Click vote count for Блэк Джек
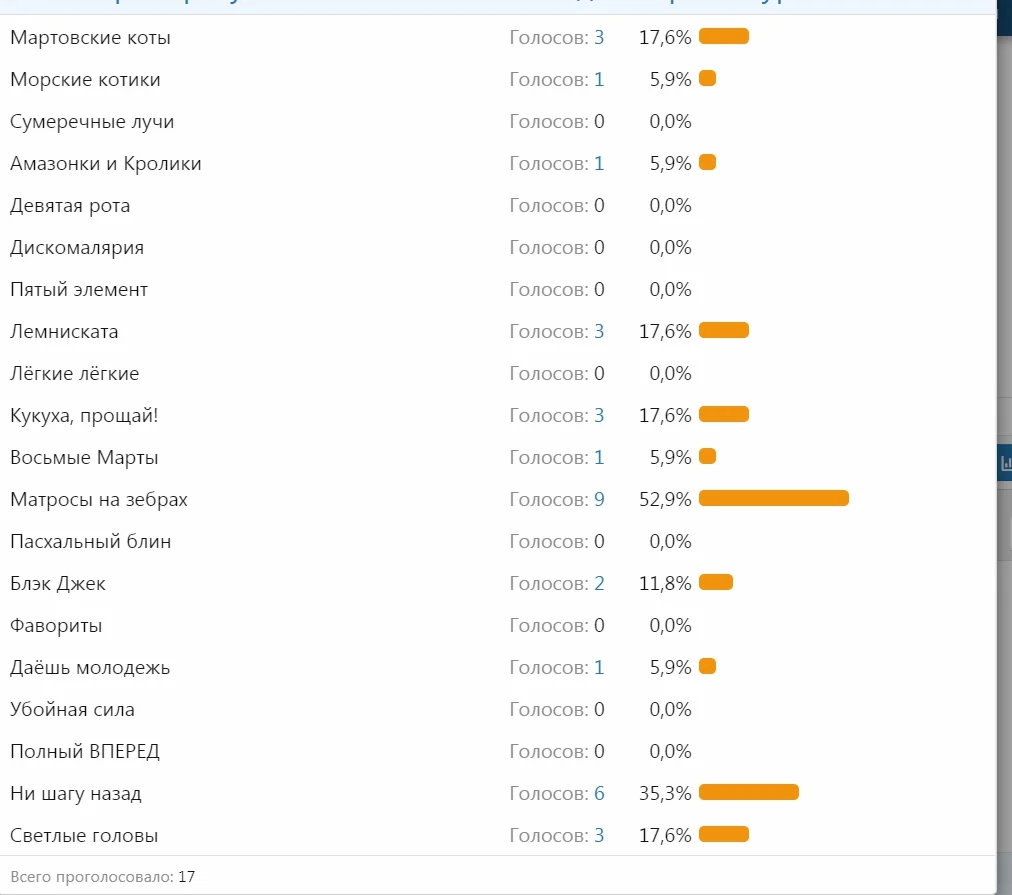Viewport: 1012px width, 895px height. pyautogui.click(x=599, y=584)
